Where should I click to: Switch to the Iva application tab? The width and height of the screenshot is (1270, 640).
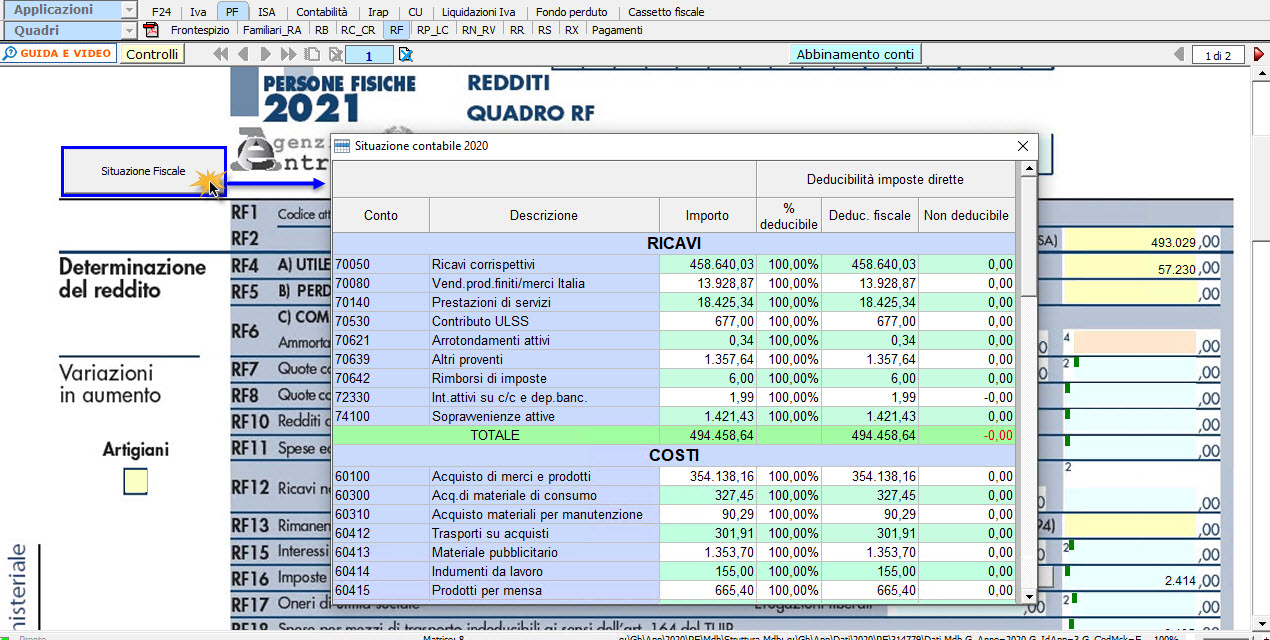(198, 12)
